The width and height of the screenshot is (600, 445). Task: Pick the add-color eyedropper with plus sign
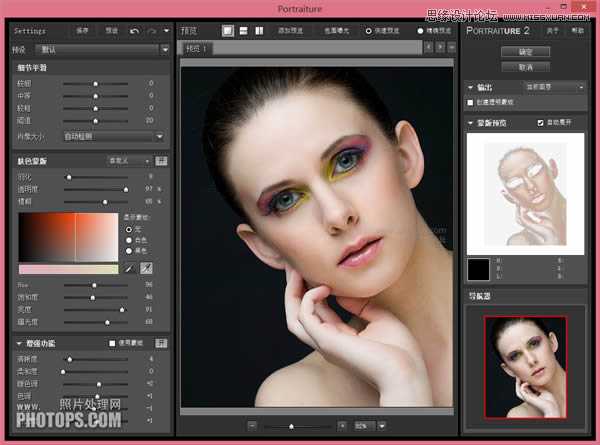pos(146,269)
